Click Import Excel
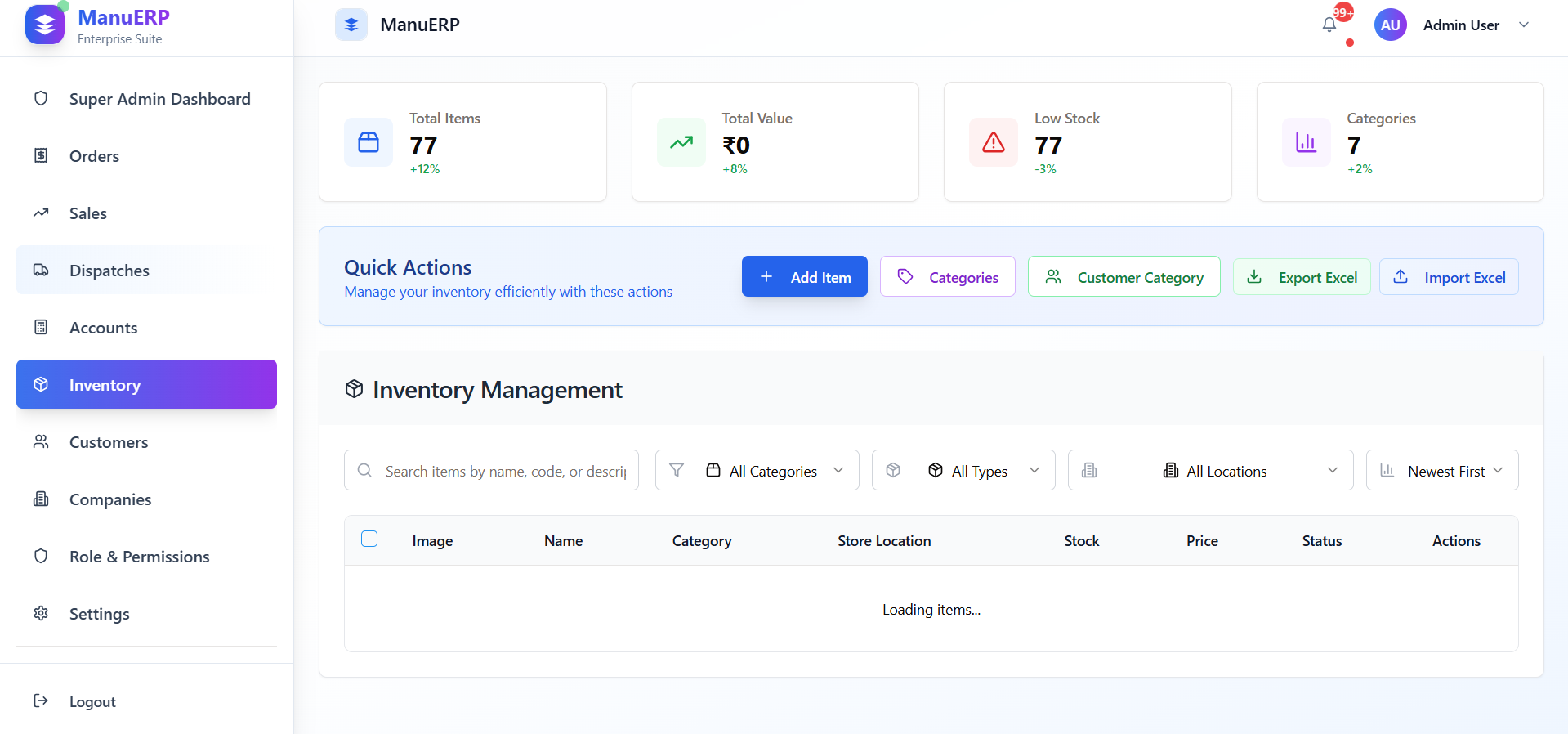This screenshot has height=734, width=1568. point(1449,277)
